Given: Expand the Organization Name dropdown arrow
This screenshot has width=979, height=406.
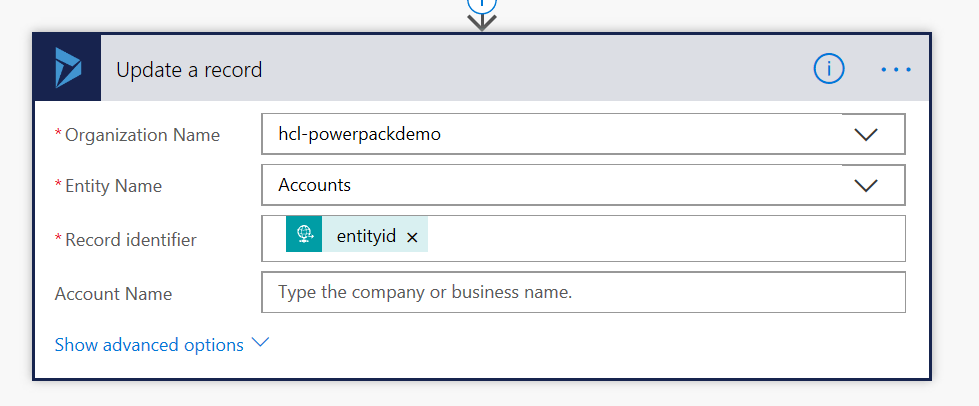Looking at the screenshot, I should pyautogui.click(x=865, y=134).
